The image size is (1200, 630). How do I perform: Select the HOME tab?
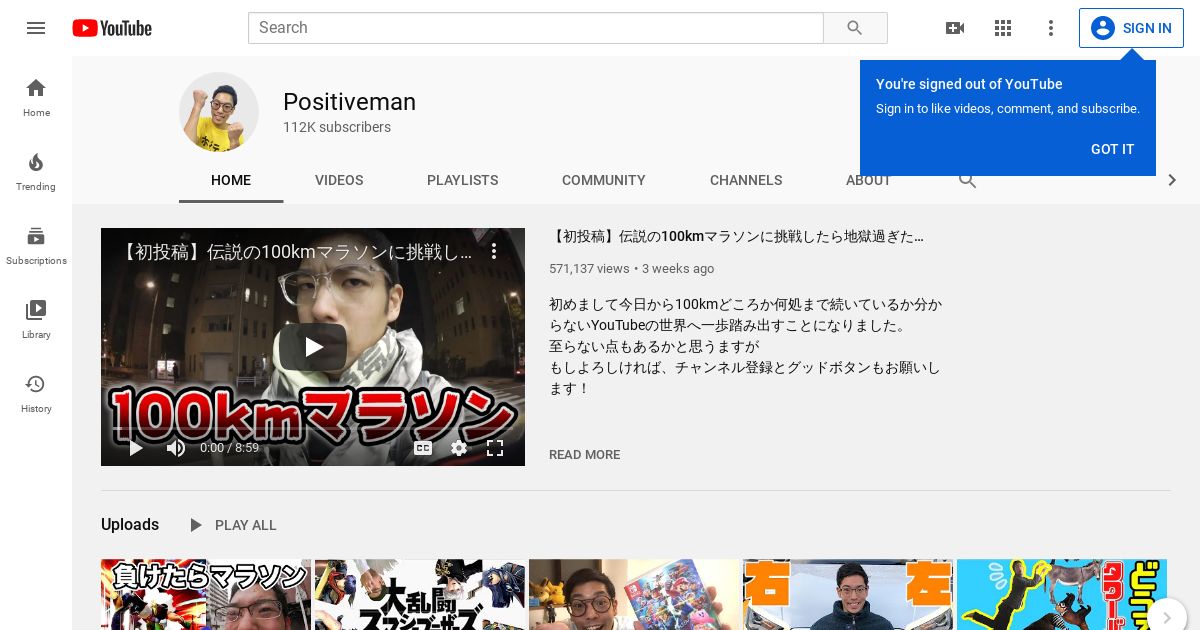pos(231,180)
